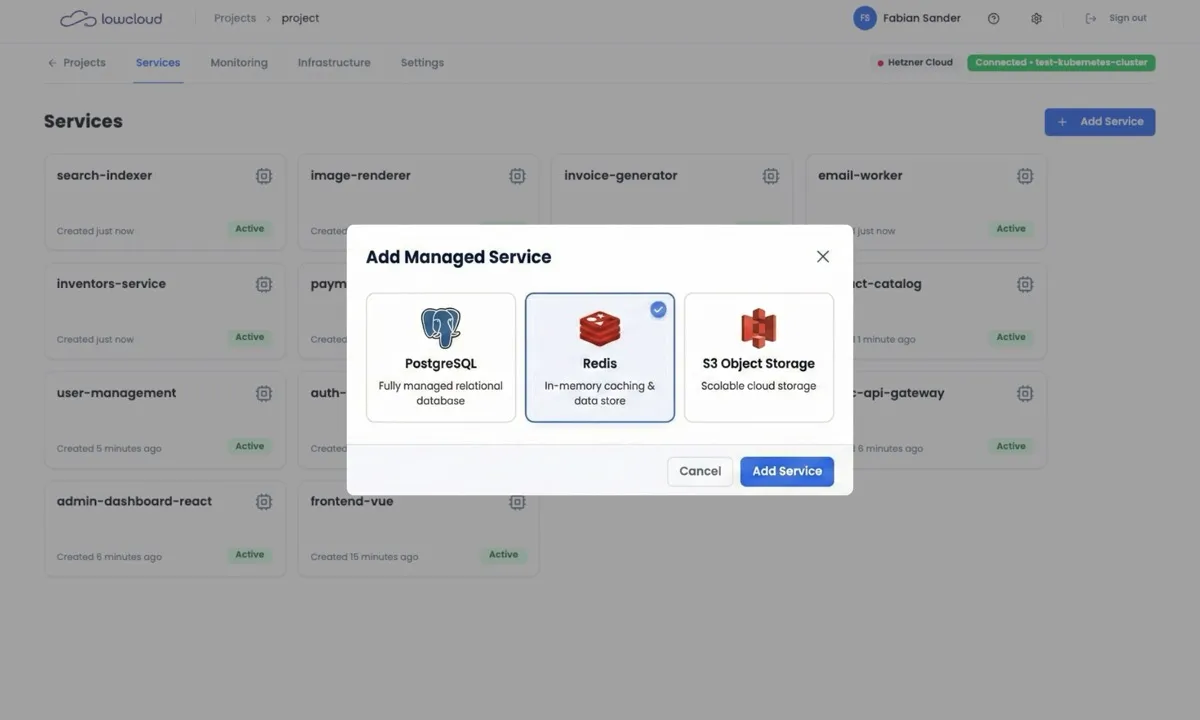Click the S3 Object Storage icon
Image resolution: width=1200 pixels, height=720 pixels.
[x=759, y=328]
